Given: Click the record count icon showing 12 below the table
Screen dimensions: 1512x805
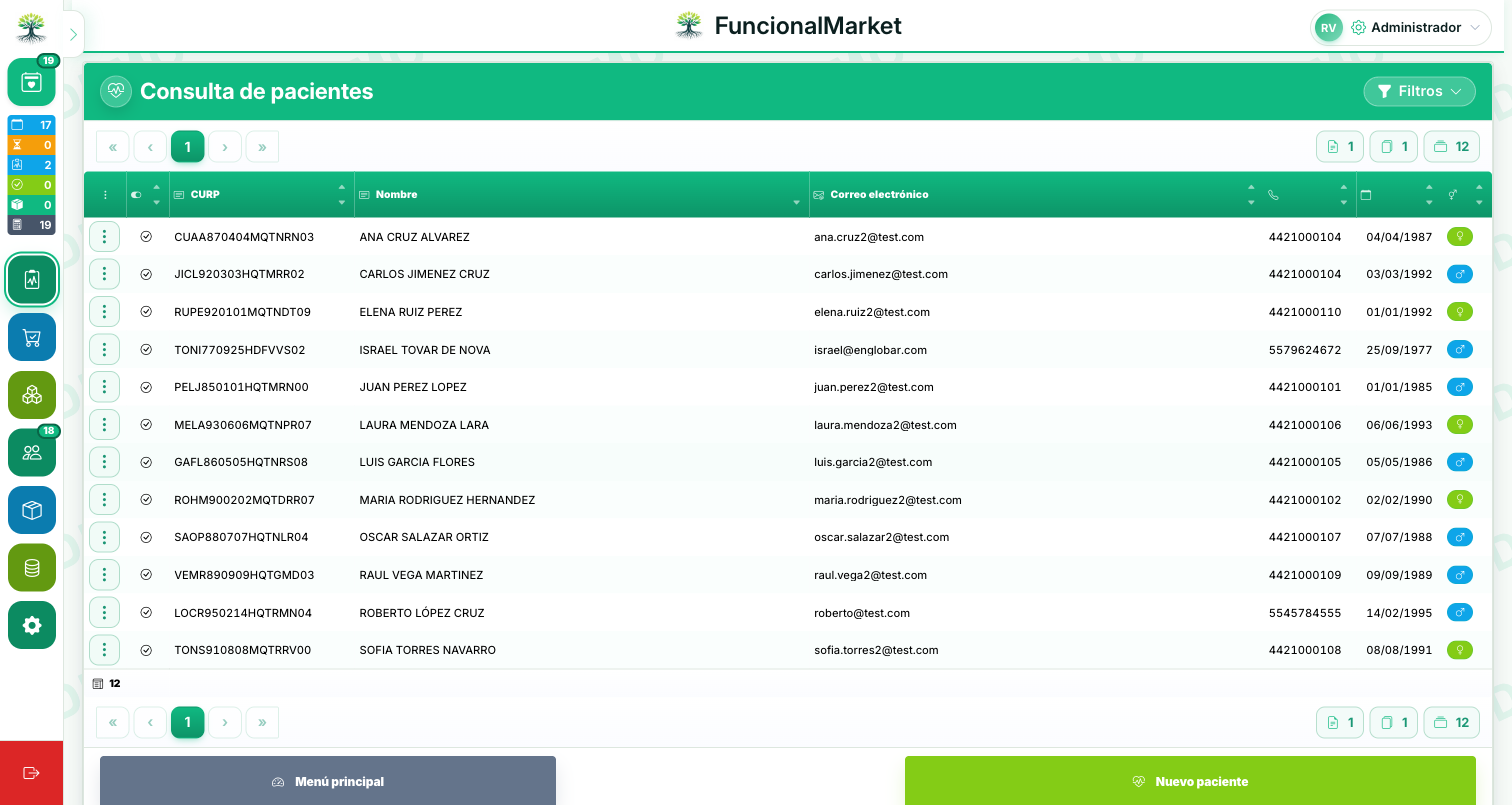Looking at the screenshot, I should pyautogui.click(x=98, y=684).
